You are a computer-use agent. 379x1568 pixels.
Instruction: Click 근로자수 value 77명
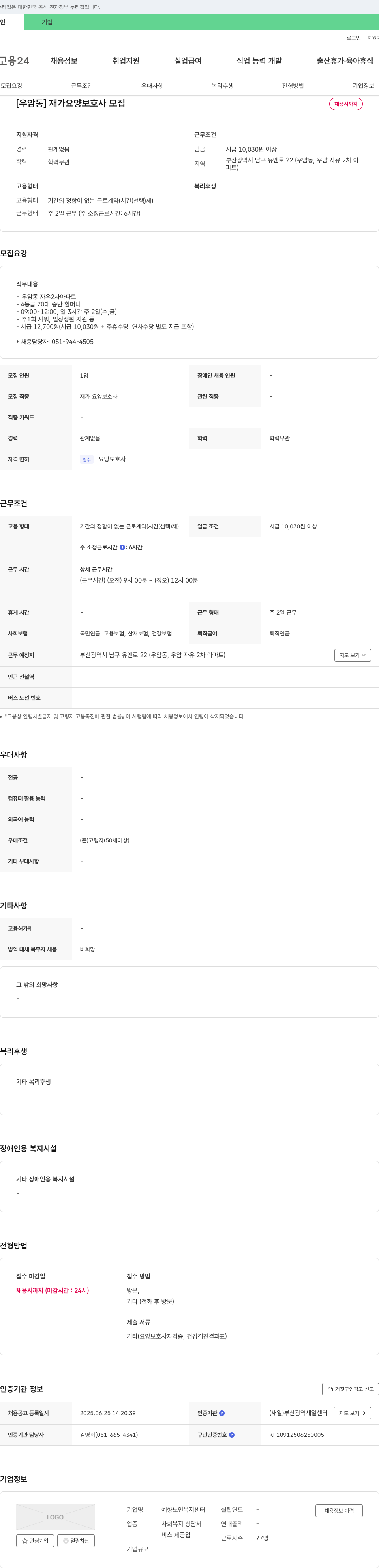(262, 1538)
